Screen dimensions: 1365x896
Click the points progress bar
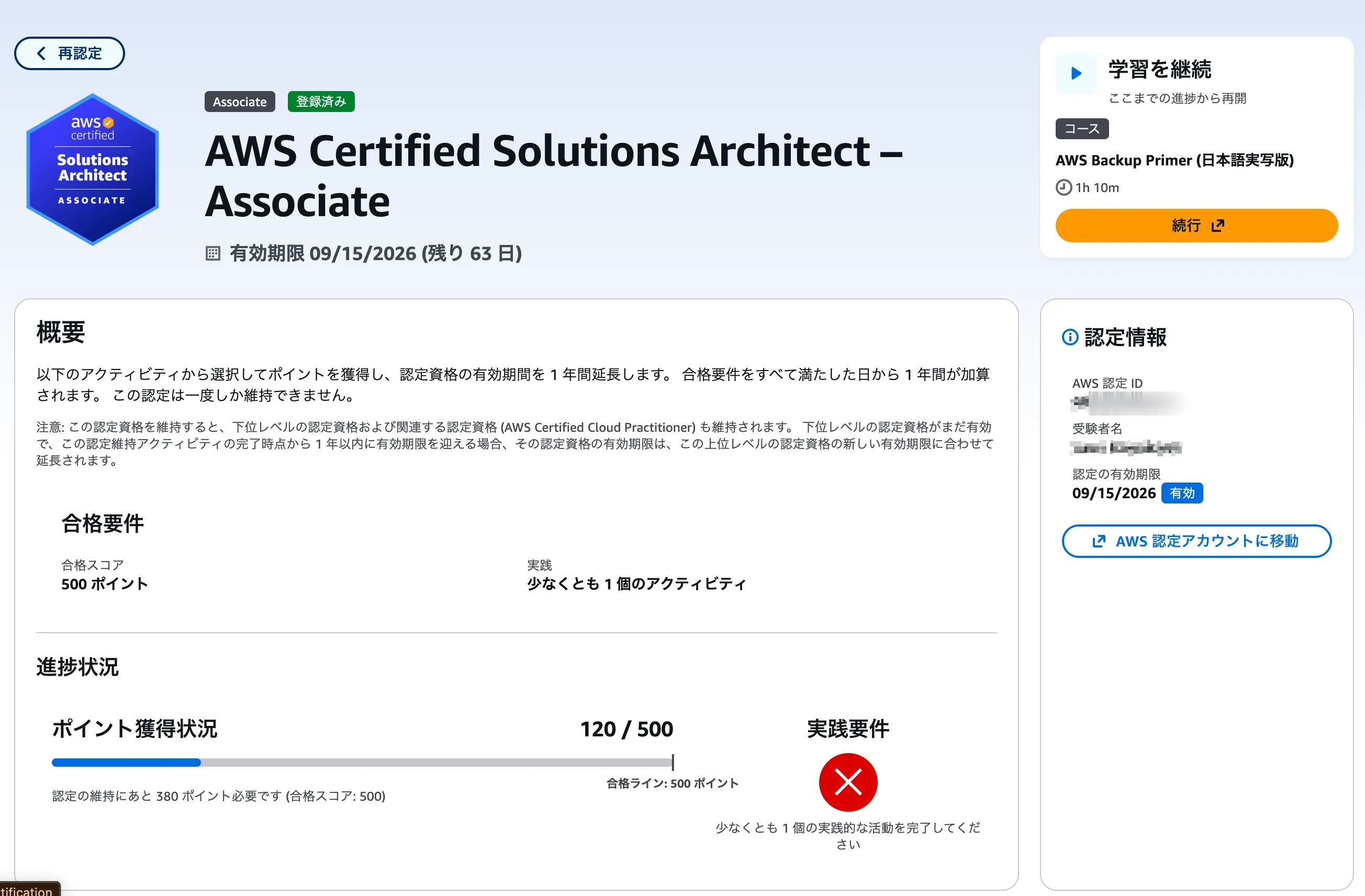click(x=363, y=763)
